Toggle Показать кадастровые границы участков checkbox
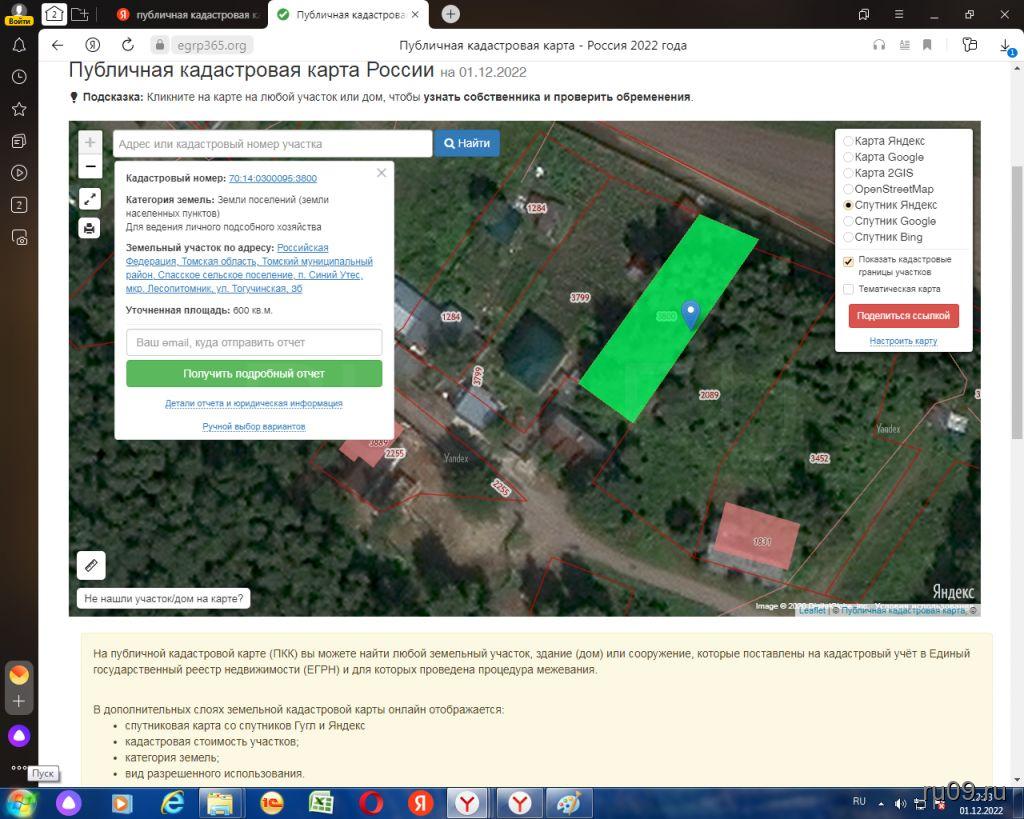 point(849,261)
